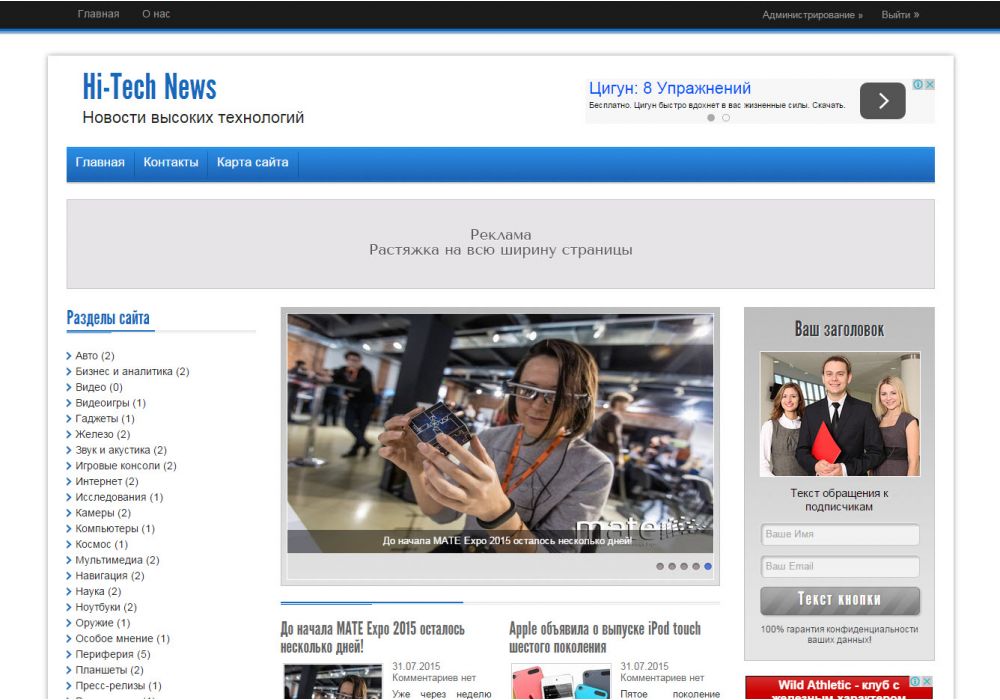Open the Авто category

pos(94,356)
